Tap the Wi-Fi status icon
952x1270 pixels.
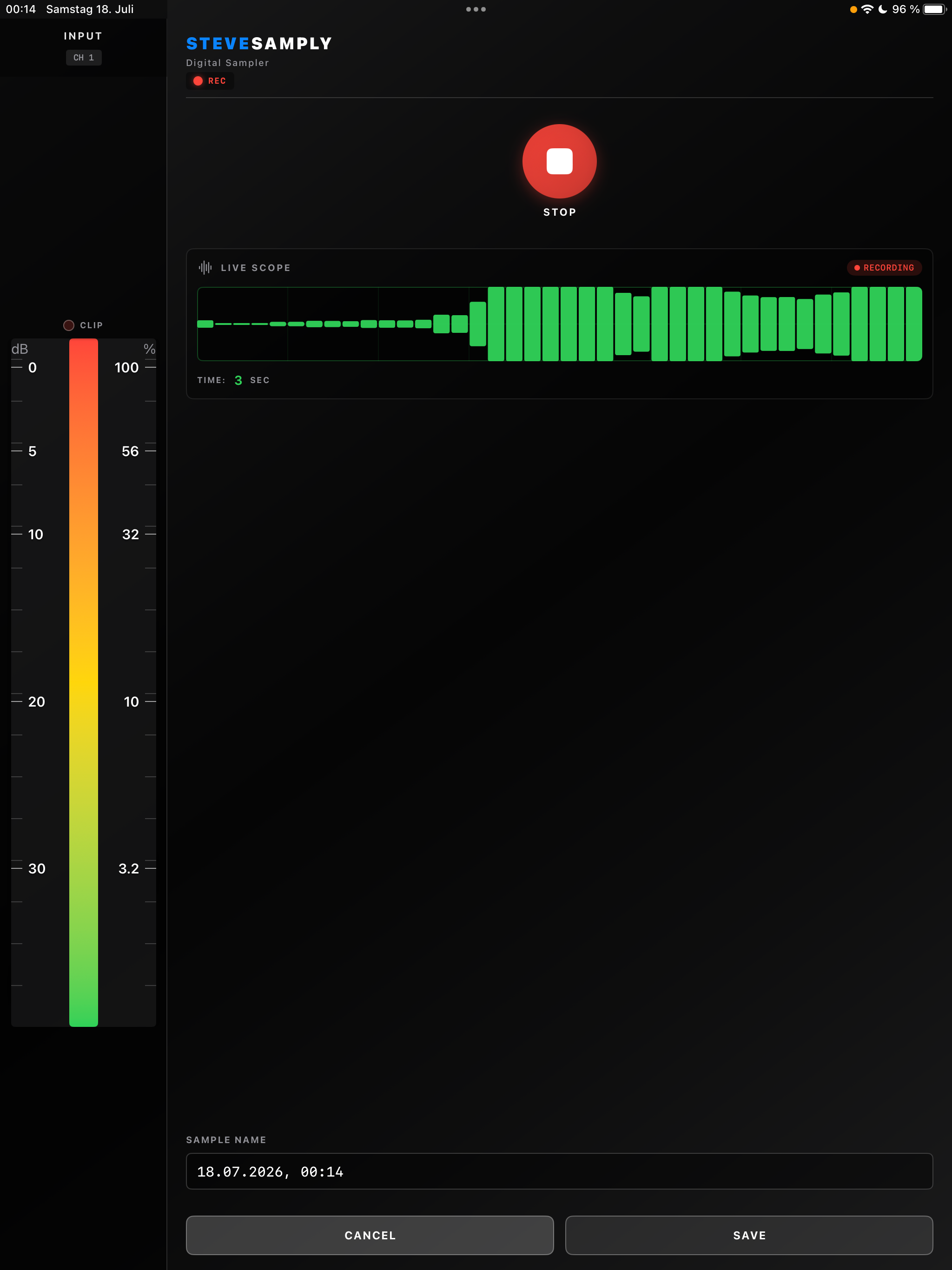(867, 9)
